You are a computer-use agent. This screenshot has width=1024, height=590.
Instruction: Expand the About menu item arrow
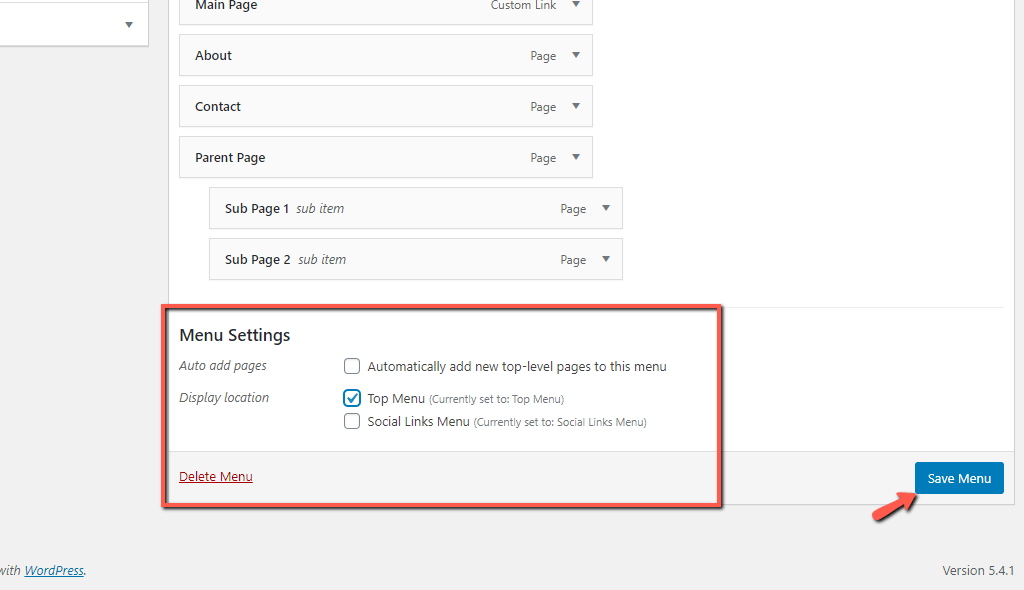coord(576,56)
